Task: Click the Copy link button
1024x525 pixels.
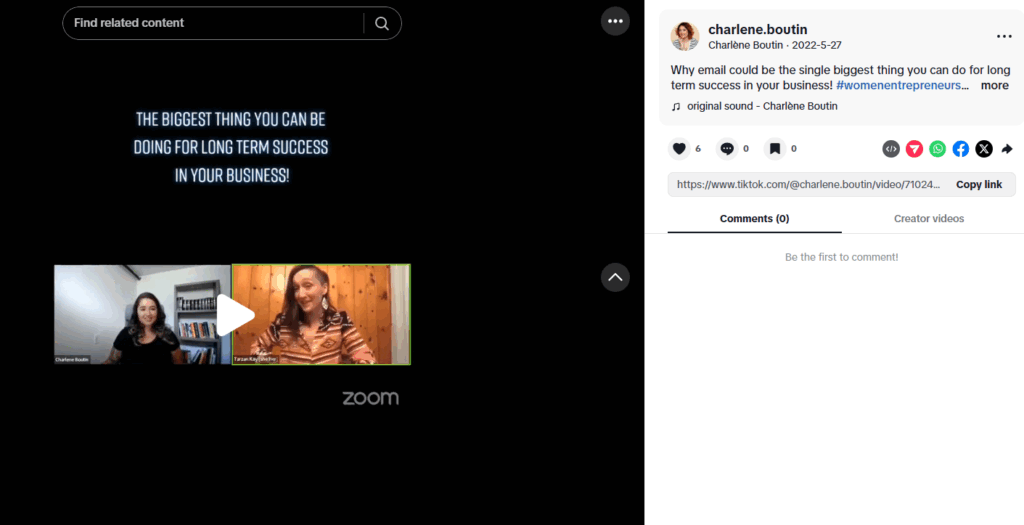Action: pyautogui.click(x=979, y=185)
